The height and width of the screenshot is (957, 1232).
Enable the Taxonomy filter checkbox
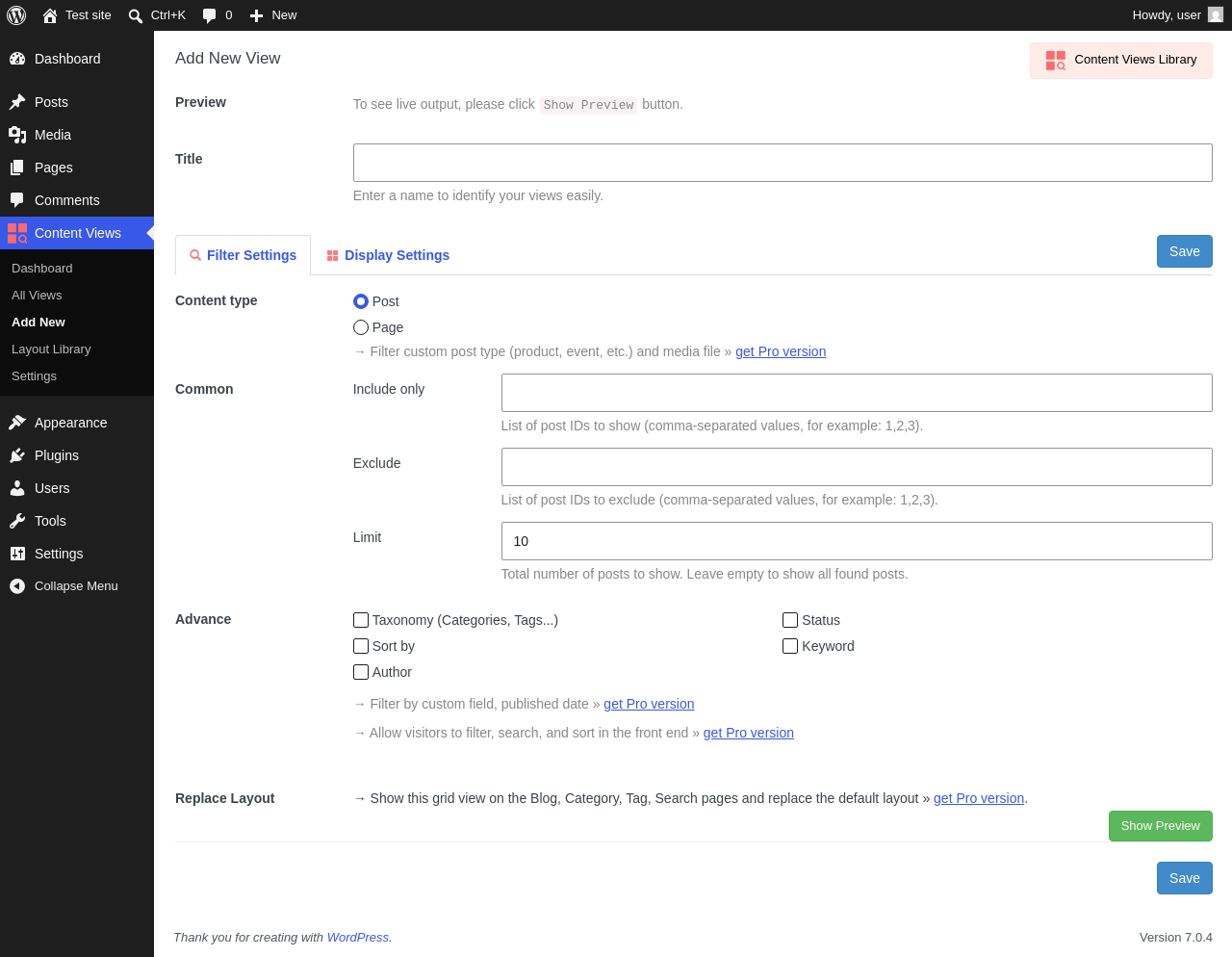tap(361, 620)
